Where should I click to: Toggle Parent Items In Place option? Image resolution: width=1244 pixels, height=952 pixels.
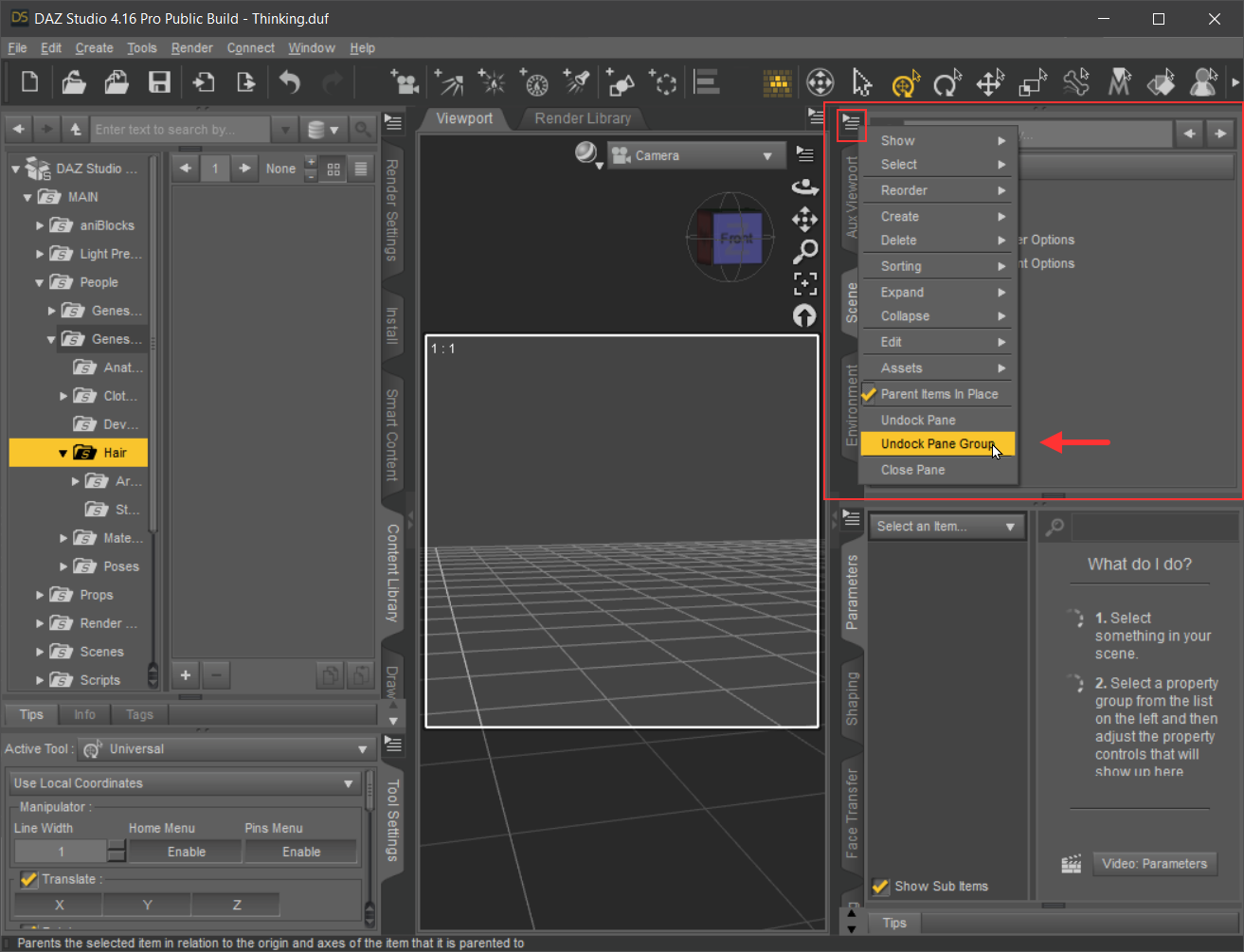click(938, 394)
